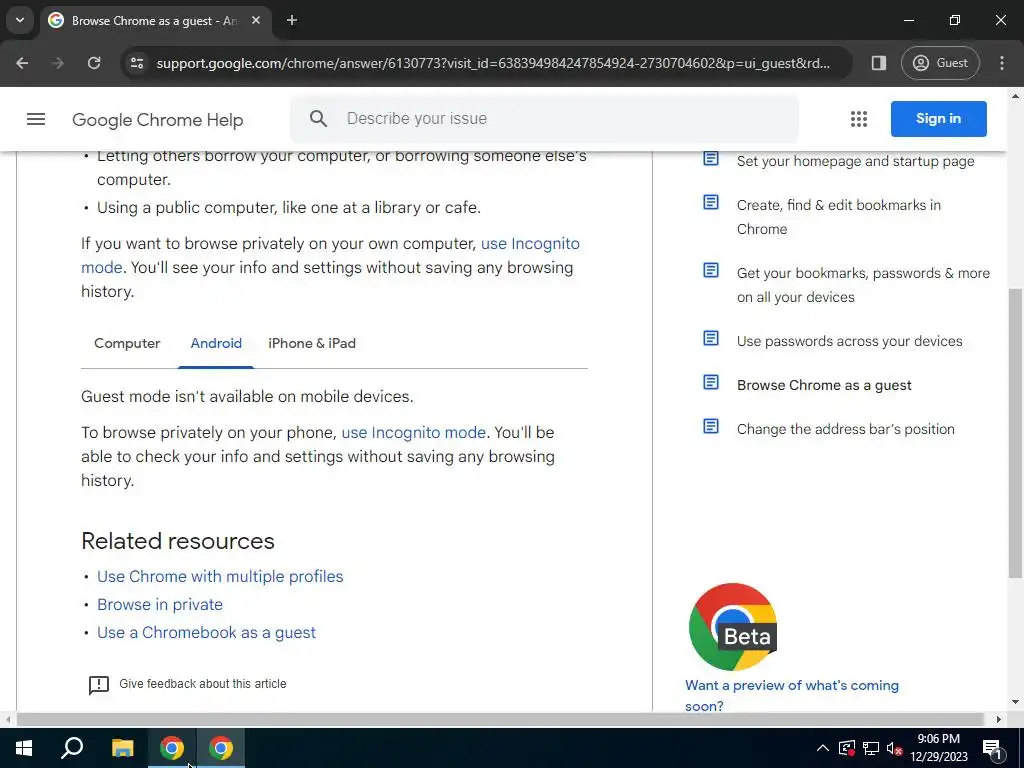This screenshot has width=1024, height=768.
Task: Open Change the address bar's position article
Action: [846, 429]
